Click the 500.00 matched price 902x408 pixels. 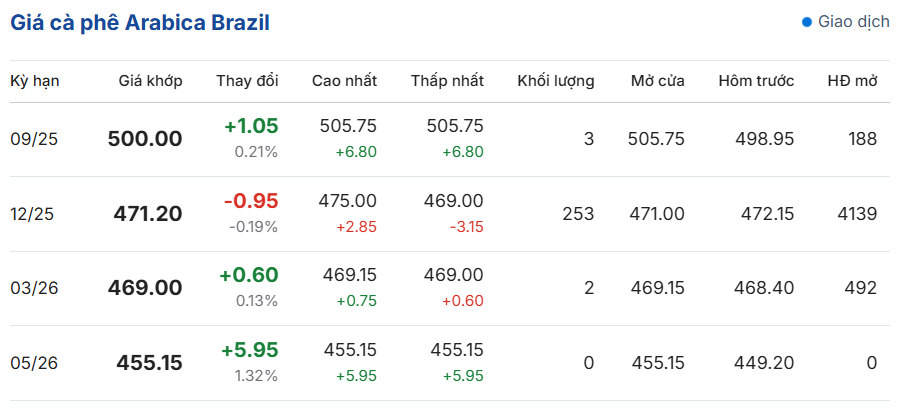tap(145, 139)
